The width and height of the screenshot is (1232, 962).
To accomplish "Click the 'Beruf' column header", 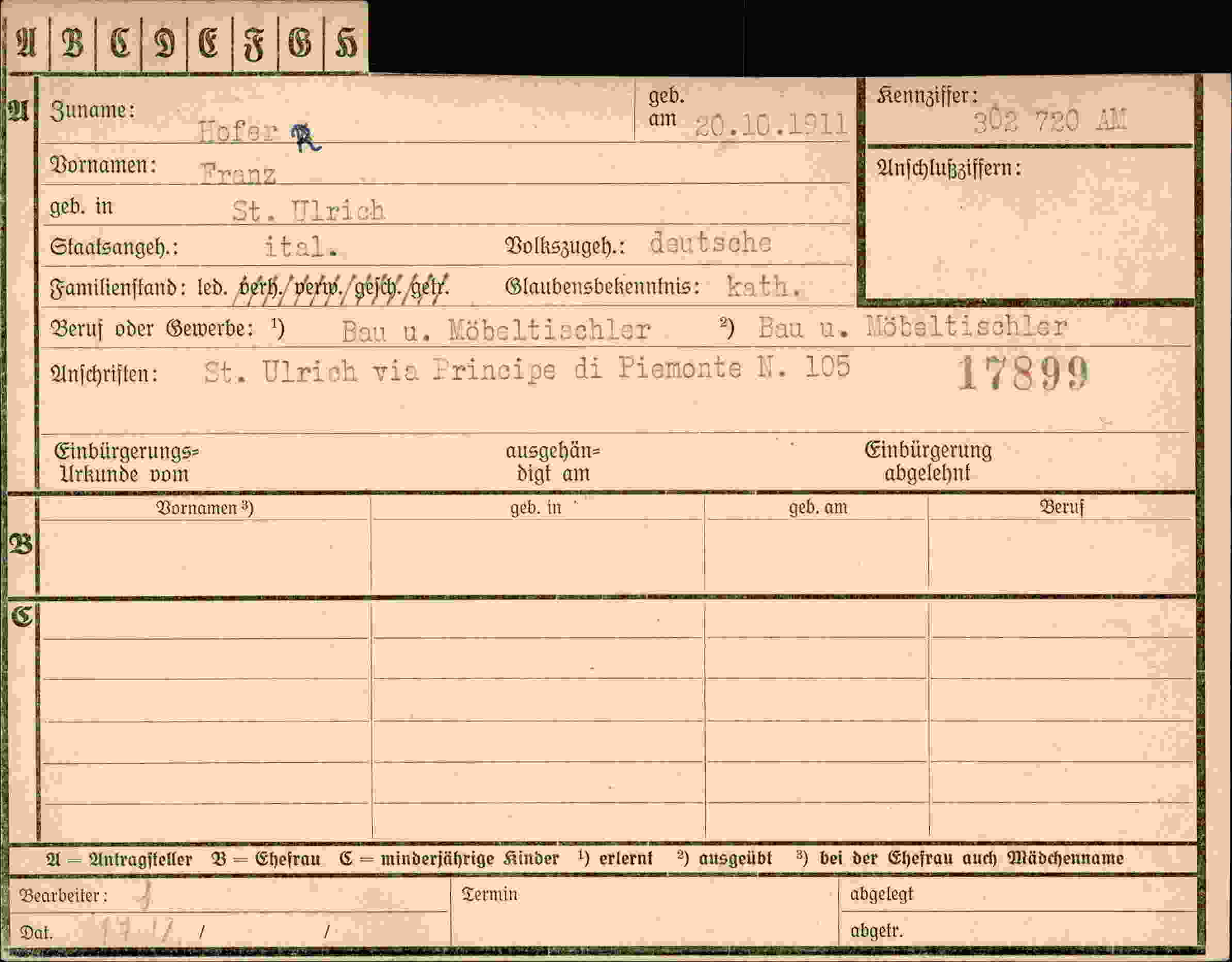I will (1062, 507).
